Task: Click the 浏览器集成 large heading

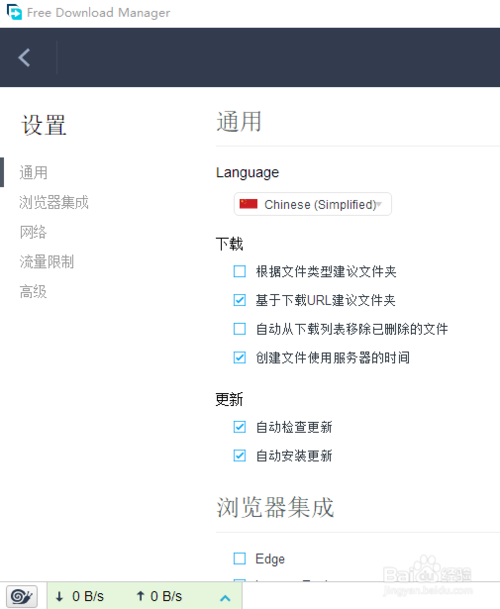Action: coord(275,507)
